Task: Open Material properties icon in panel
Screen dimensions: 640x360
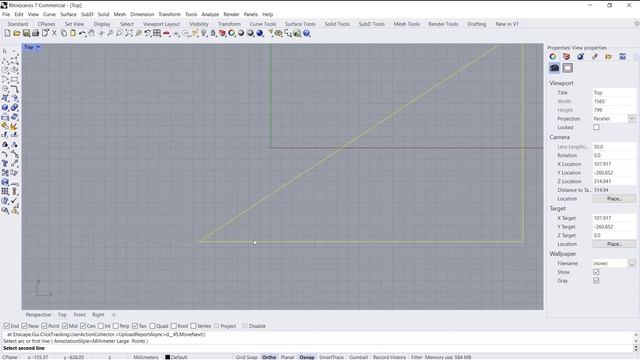Action: pos(580,56)
